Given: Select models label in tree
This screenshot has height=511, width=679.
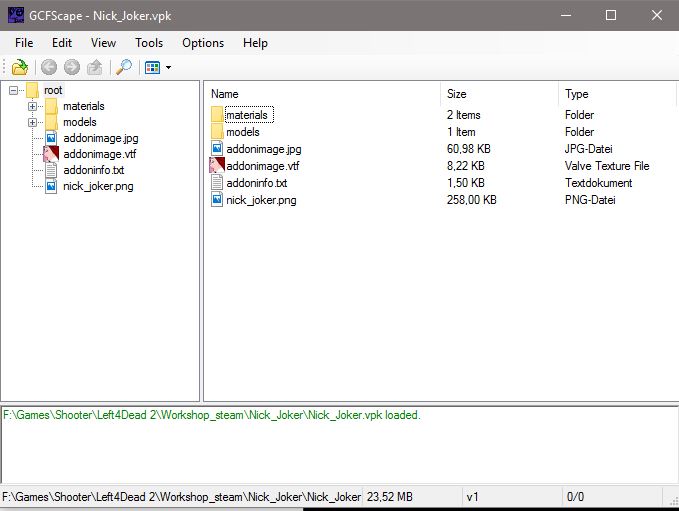Looking at the screenshot, I should (x=80, y=122).
